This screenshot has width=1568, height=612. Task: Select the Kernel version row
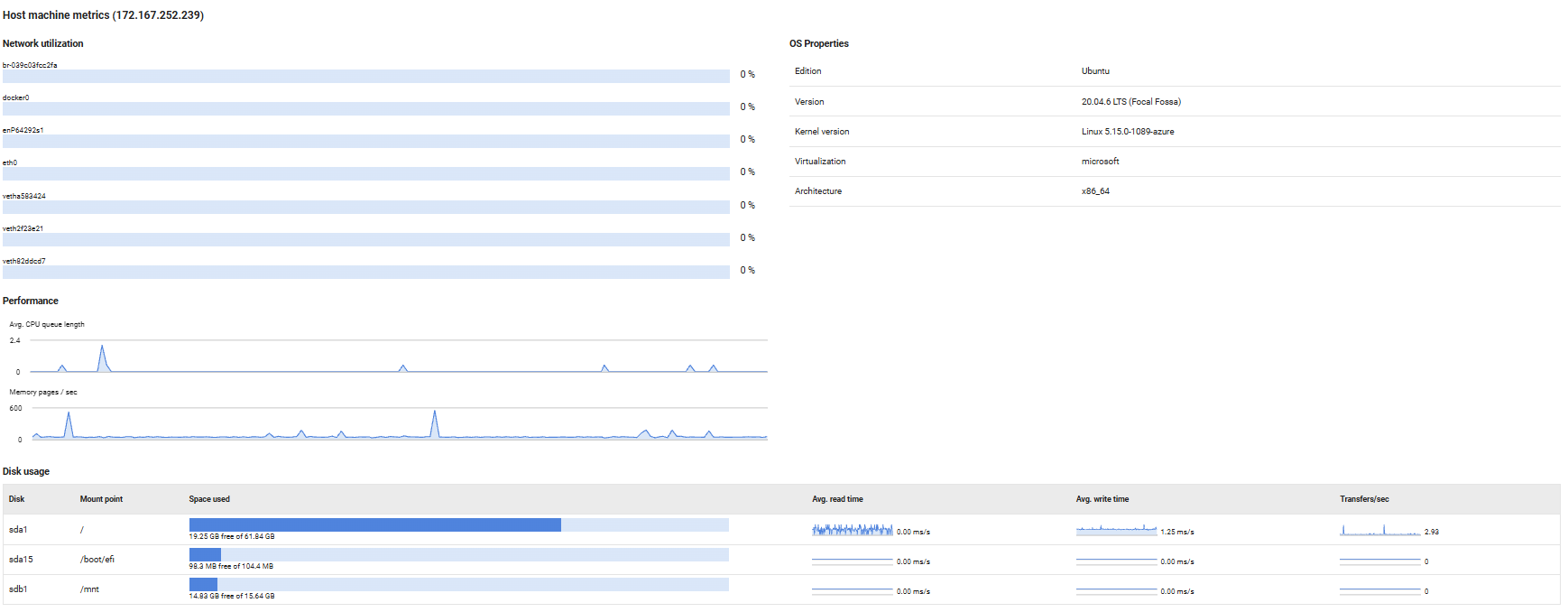tap(1174, 132)
